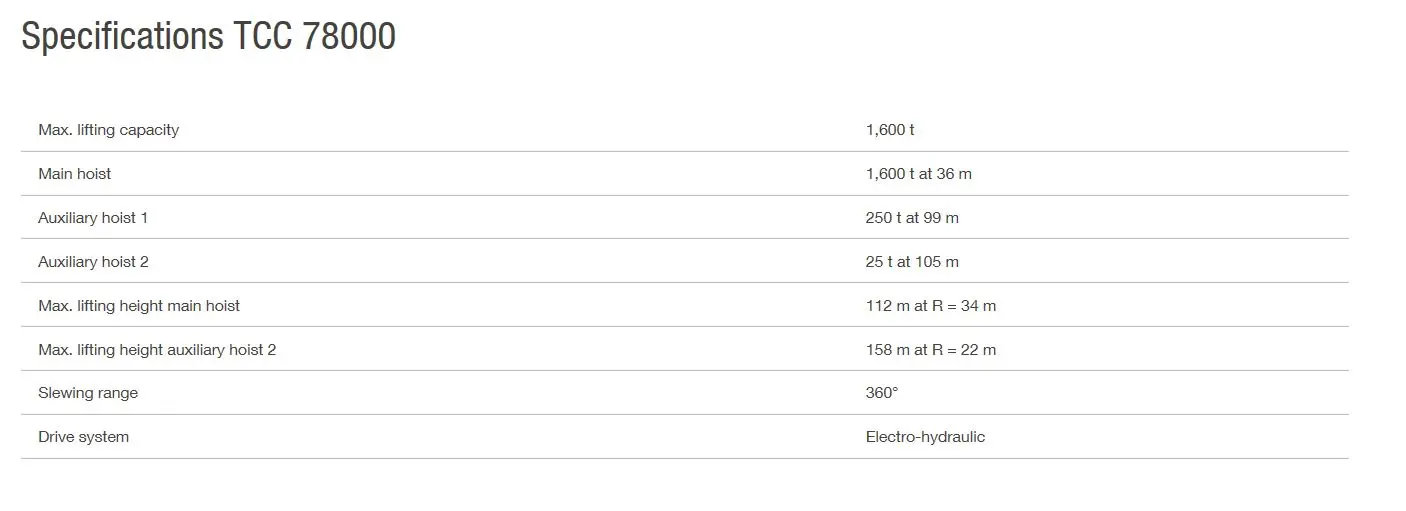Click the word Specifications in the title
The height and width of the screenshot is (511, 1406).
click(122, 37)
